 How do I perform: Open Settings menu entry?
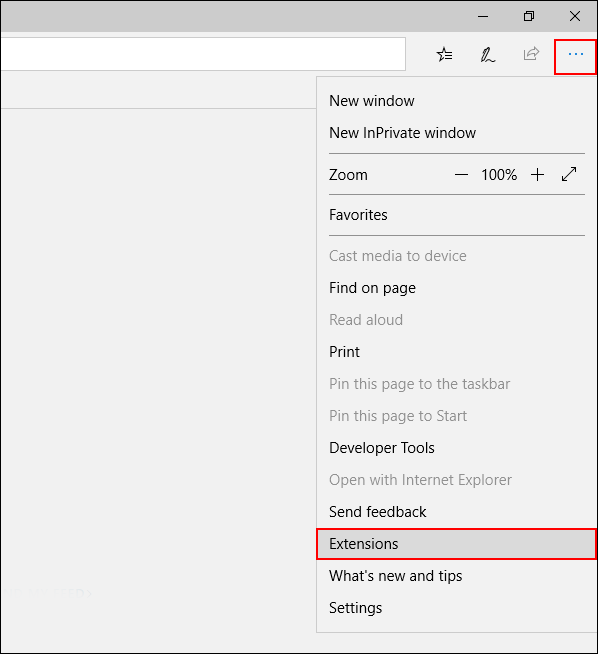457,608
